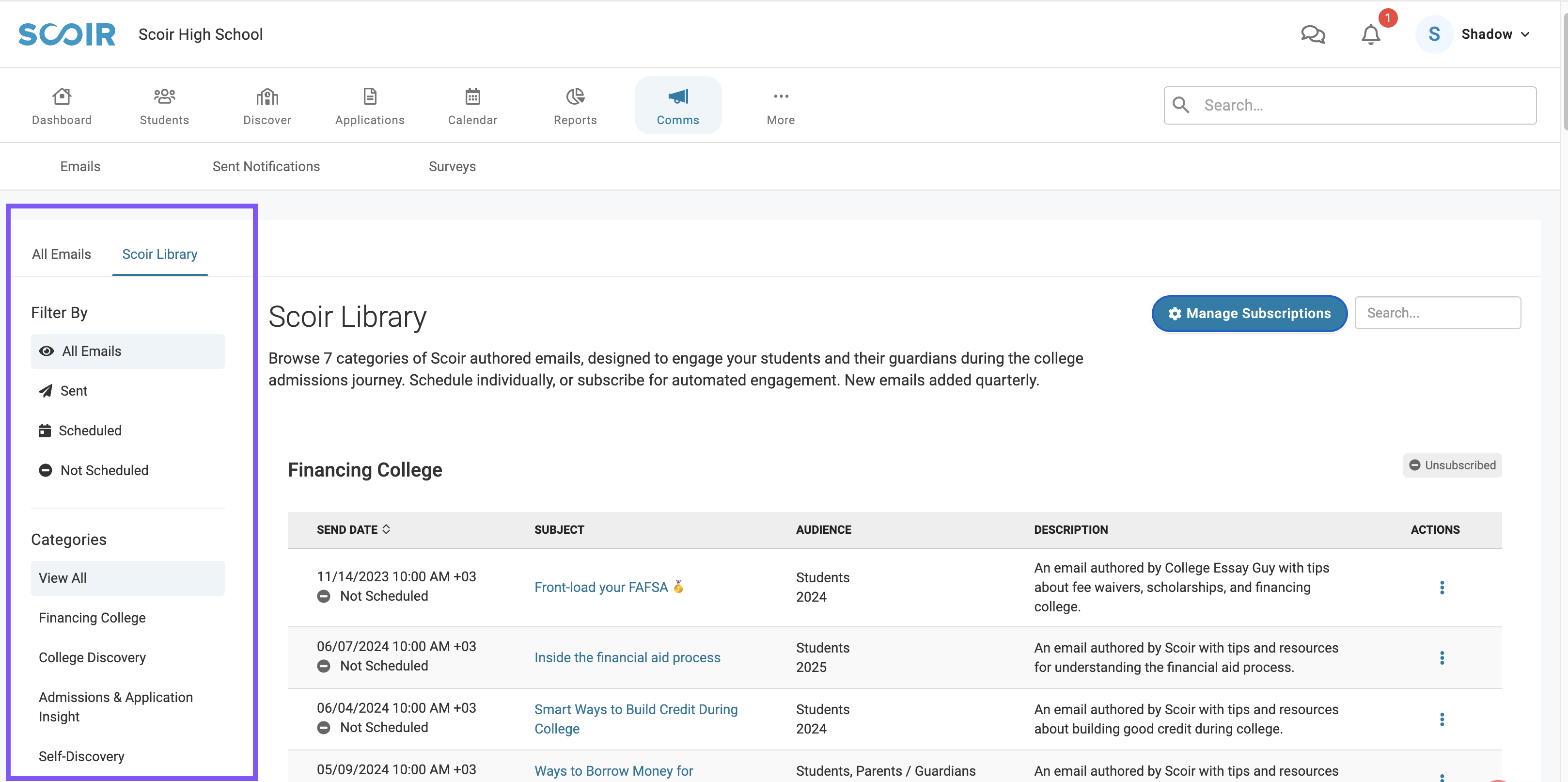
Task: Click Not Scheduled status under 06/04/2024
Action: tap(373, 727)
